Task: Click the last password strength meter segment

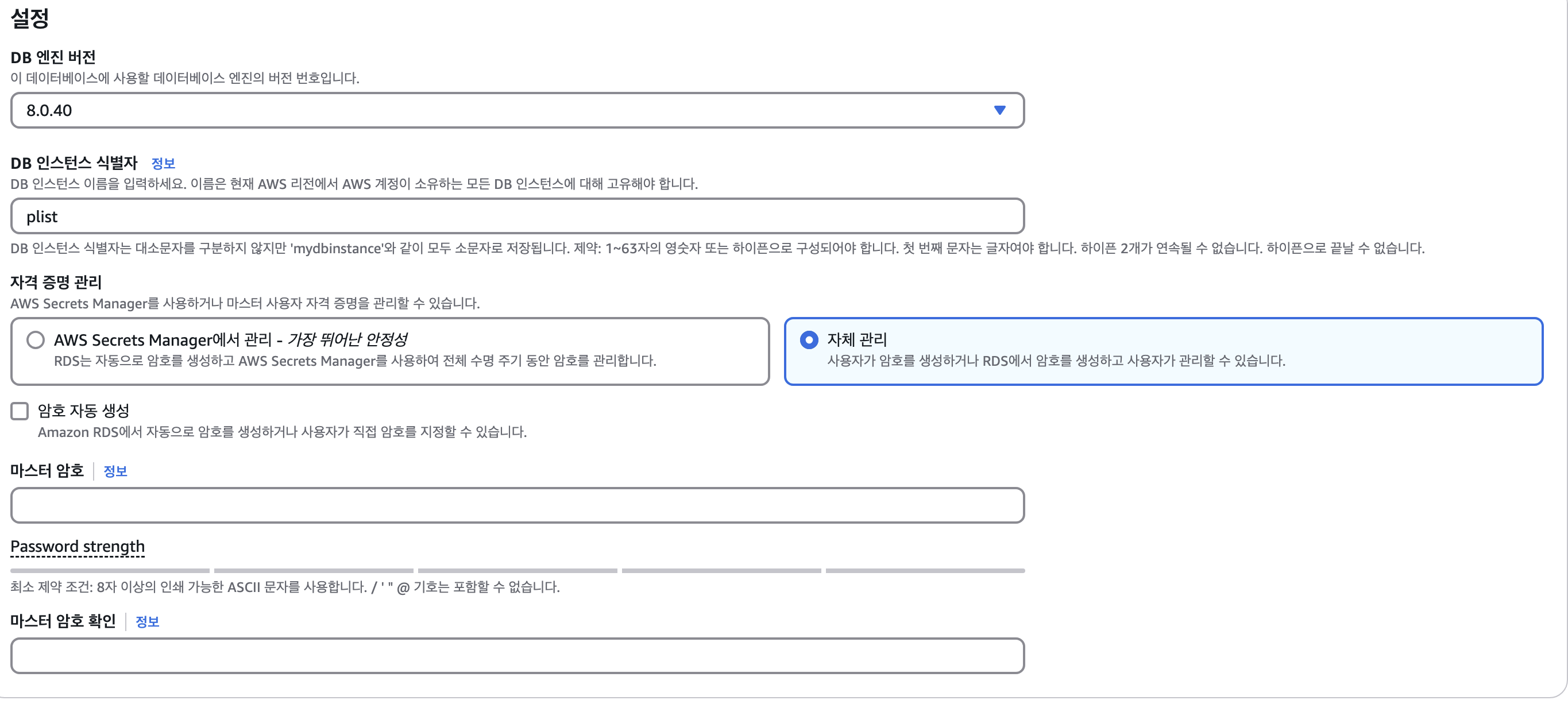Action: click(925, 571)
